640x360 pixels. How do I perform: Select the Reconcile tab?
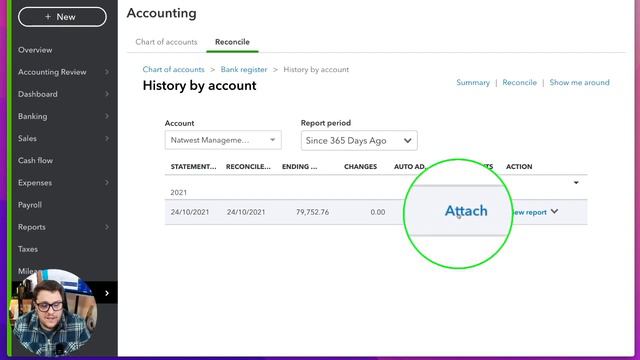point(232,42)
